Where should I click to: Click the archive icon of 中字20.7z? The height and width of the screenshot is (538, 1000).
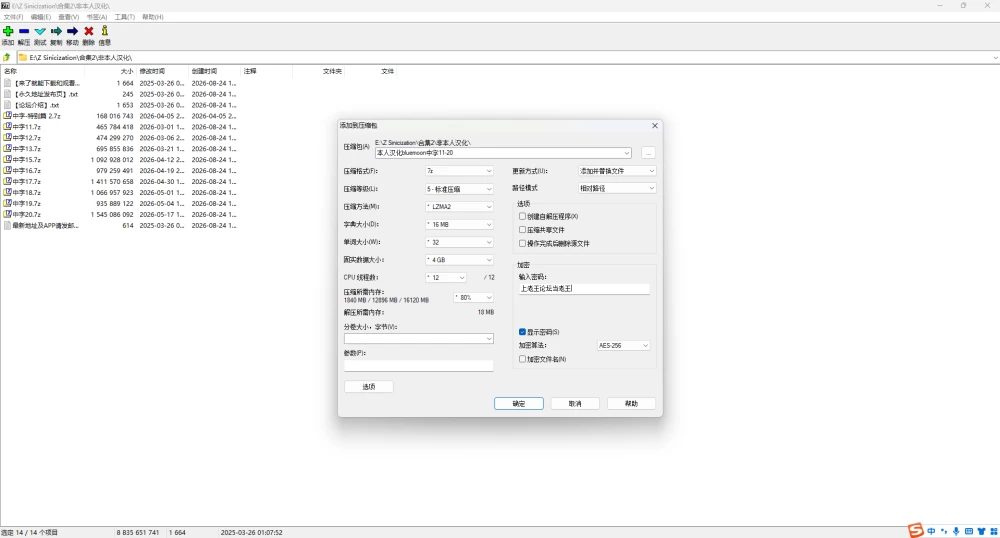pos(7,214)
